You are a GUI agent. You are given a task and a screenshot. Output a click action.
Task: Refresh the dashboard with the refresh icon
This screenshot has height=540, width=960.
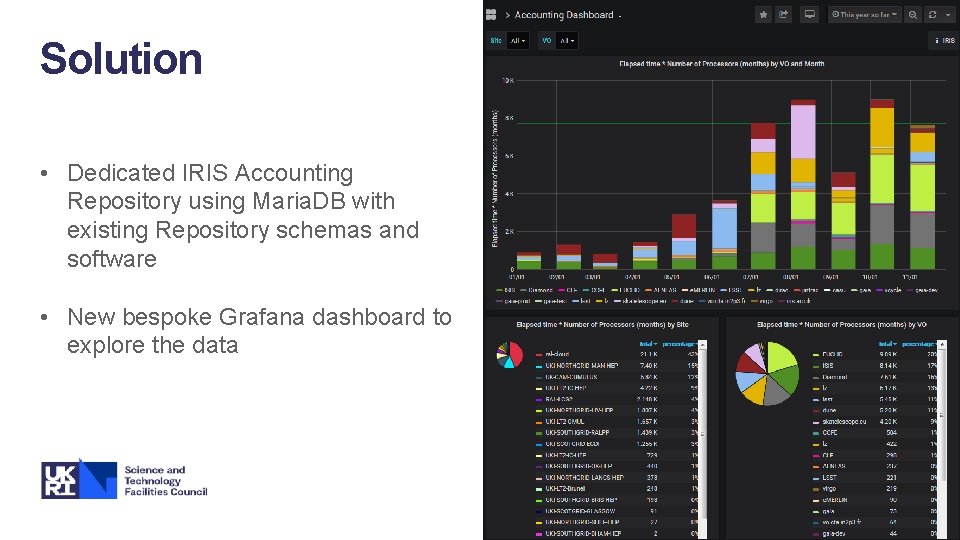point(932,15)
